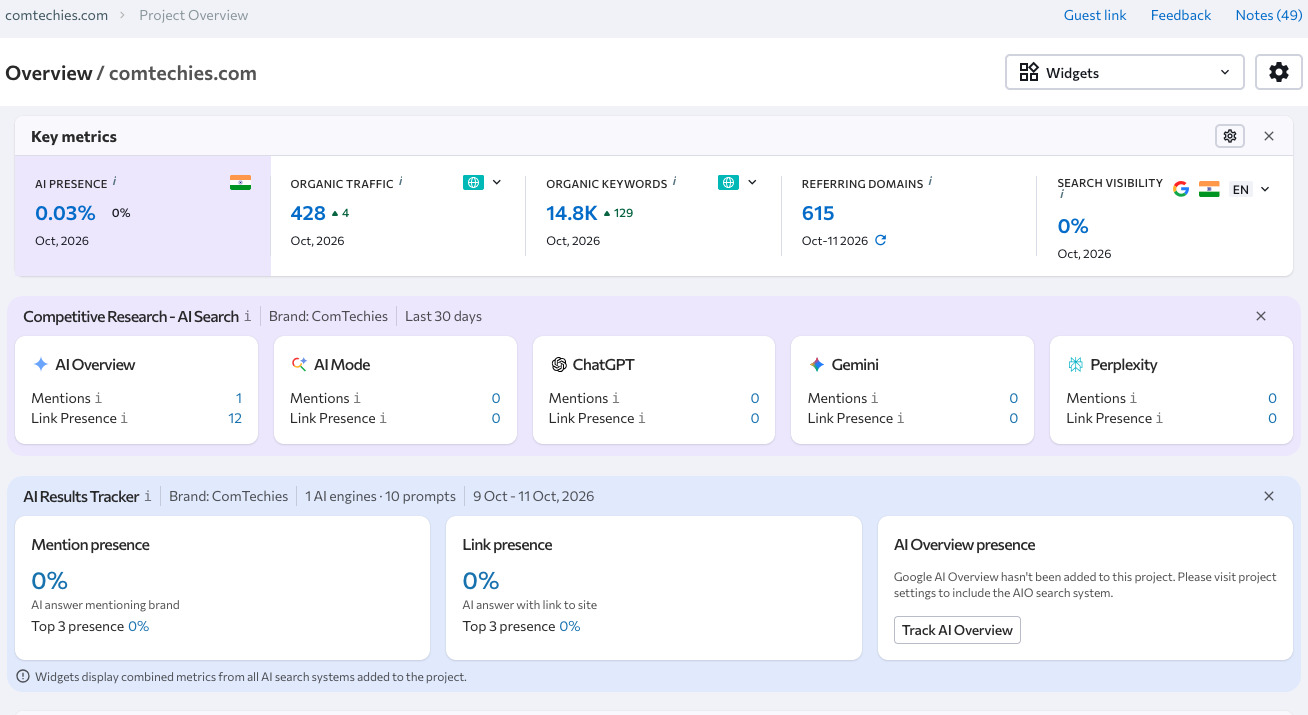Click the ChatGPT card title
1308x715 pixels.
coord(604,365)
